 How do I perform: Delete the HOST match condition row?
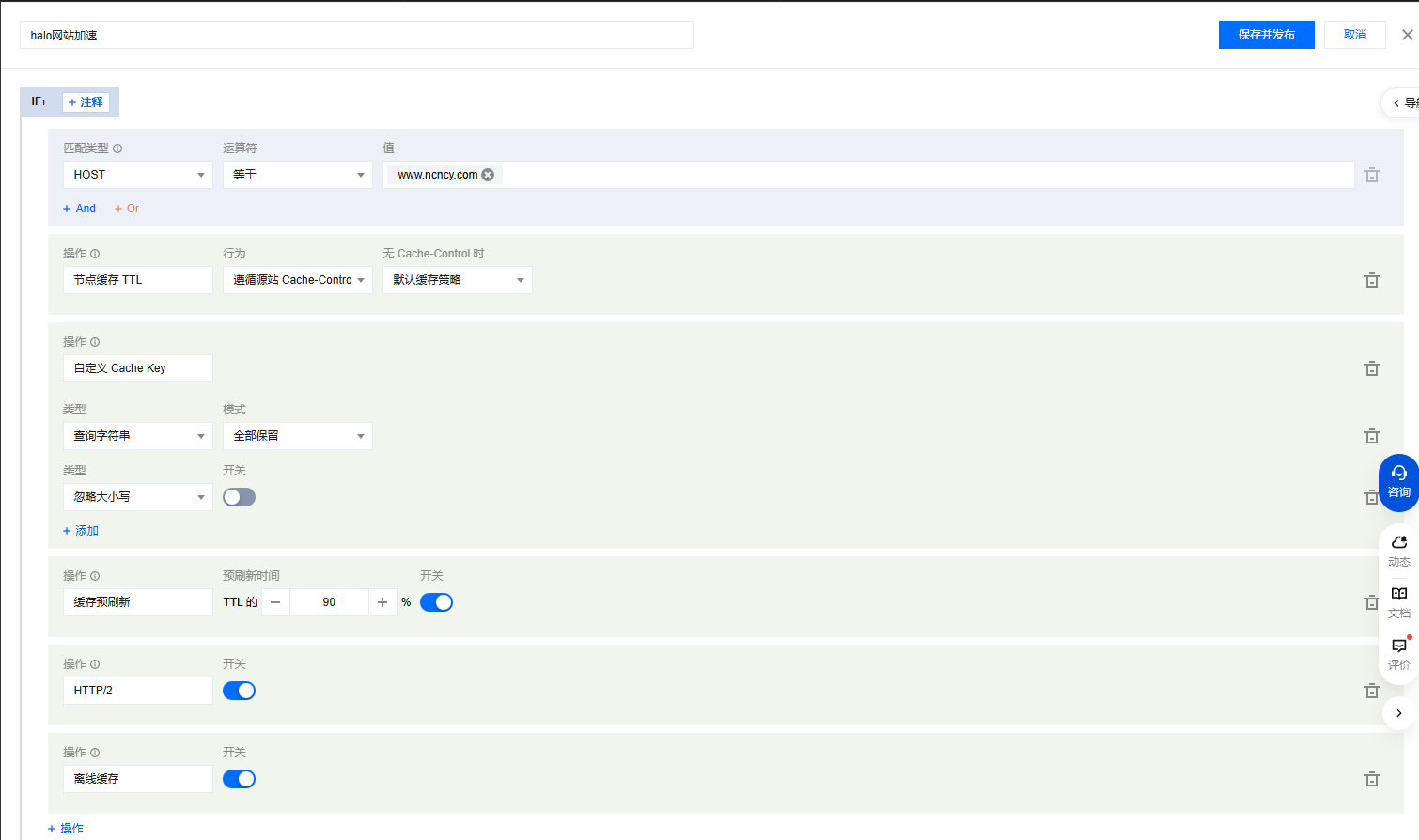[1371, 175]
